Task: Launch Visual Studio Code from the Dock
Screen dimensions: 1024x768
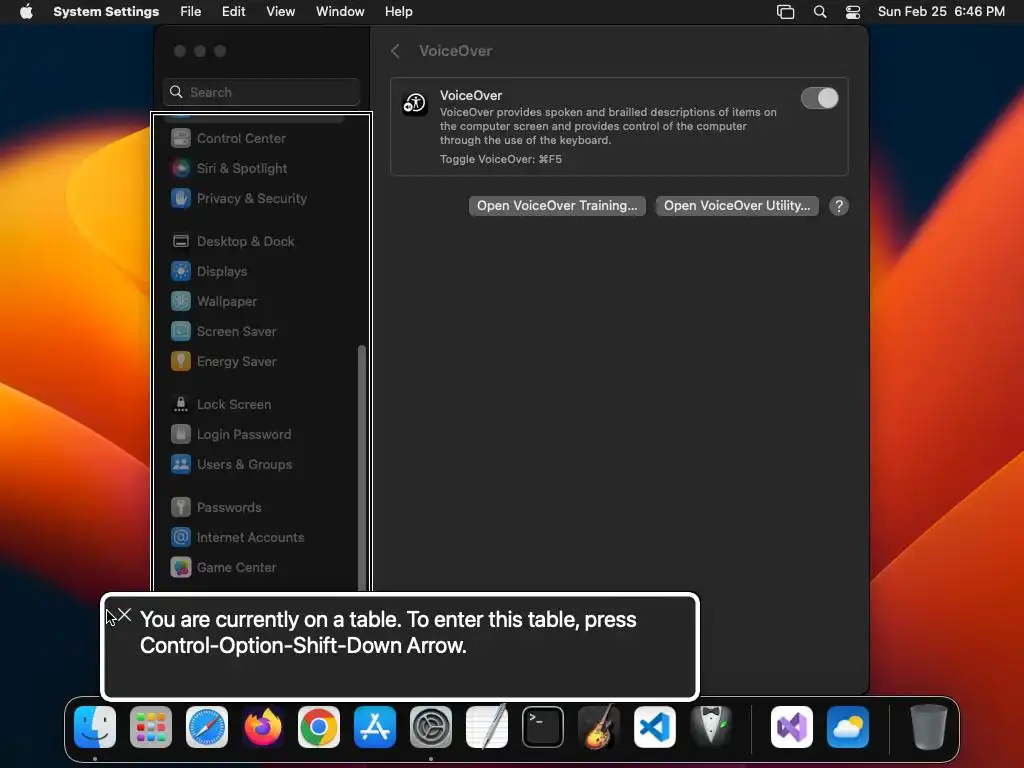Action: tap(655, 728)
